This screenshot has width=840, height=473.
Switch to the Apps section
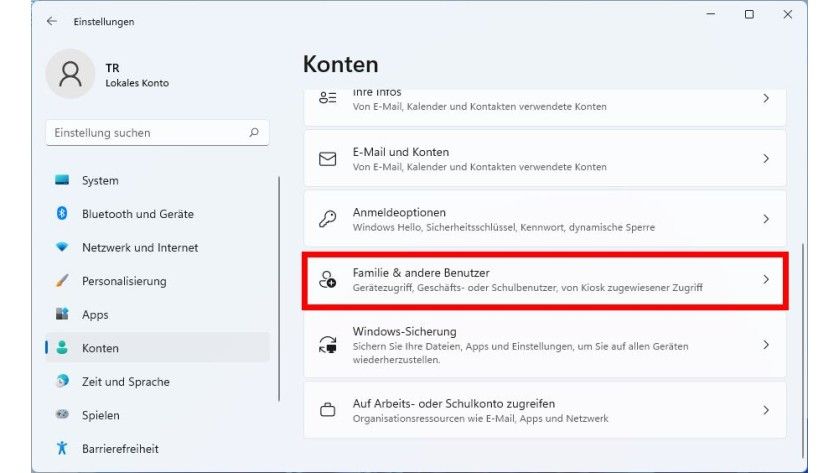[x=158, y=314]
